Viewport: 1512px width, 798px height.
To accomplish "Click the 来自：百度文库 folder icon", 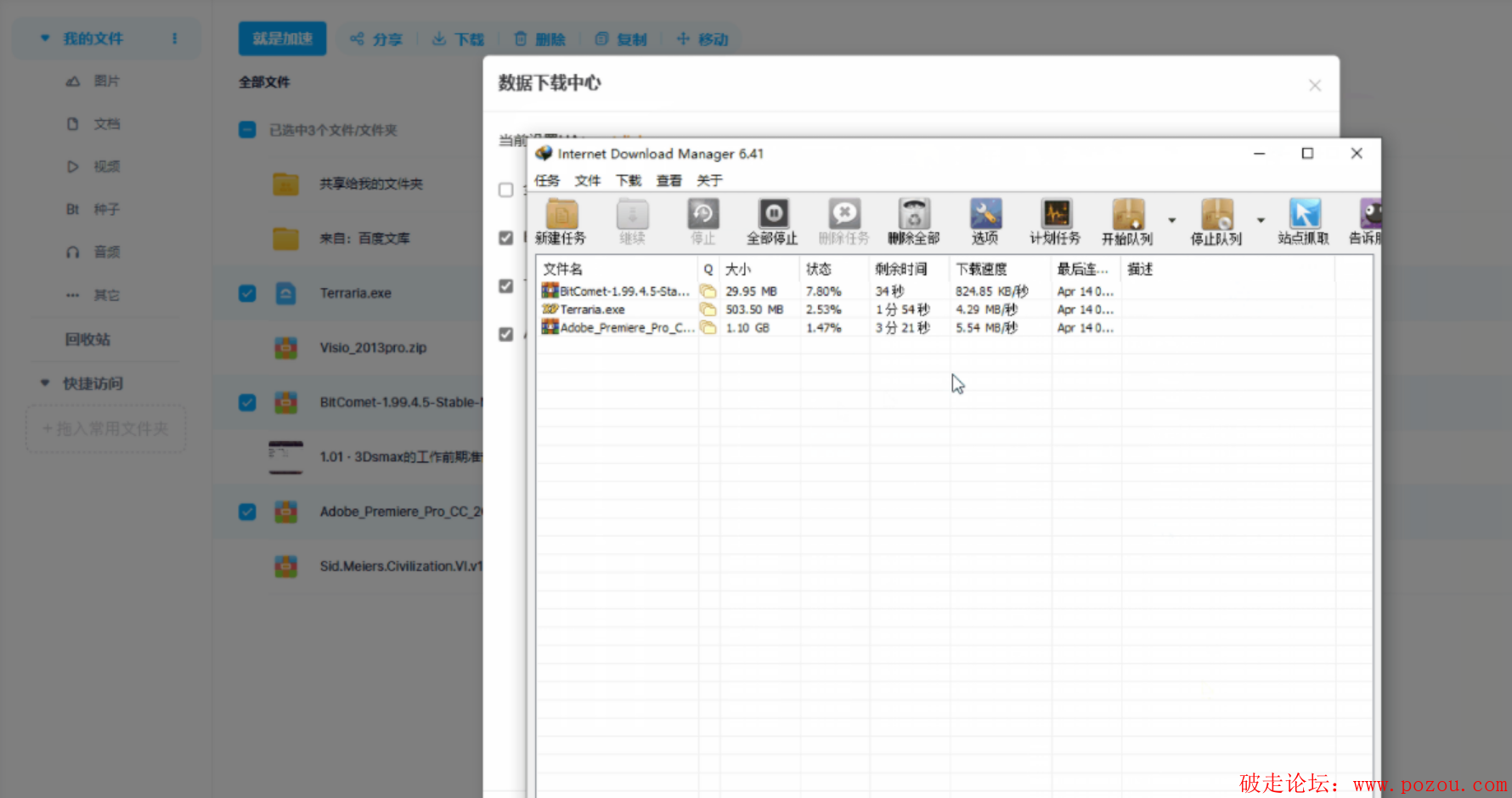I will [285, 238].
